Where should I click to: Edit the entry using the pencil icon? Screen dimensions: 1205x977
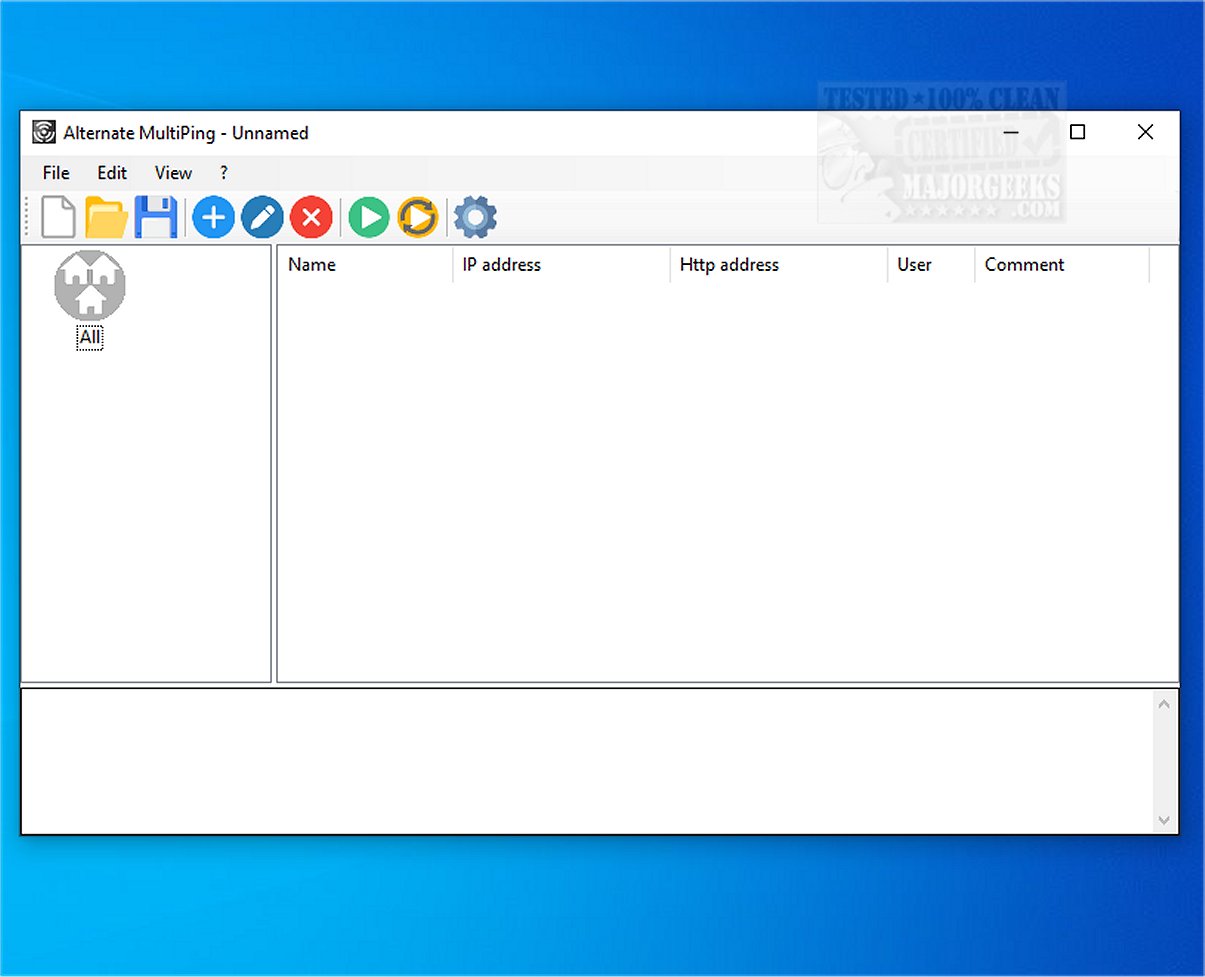pyautogui.click(x=262, y=217)
